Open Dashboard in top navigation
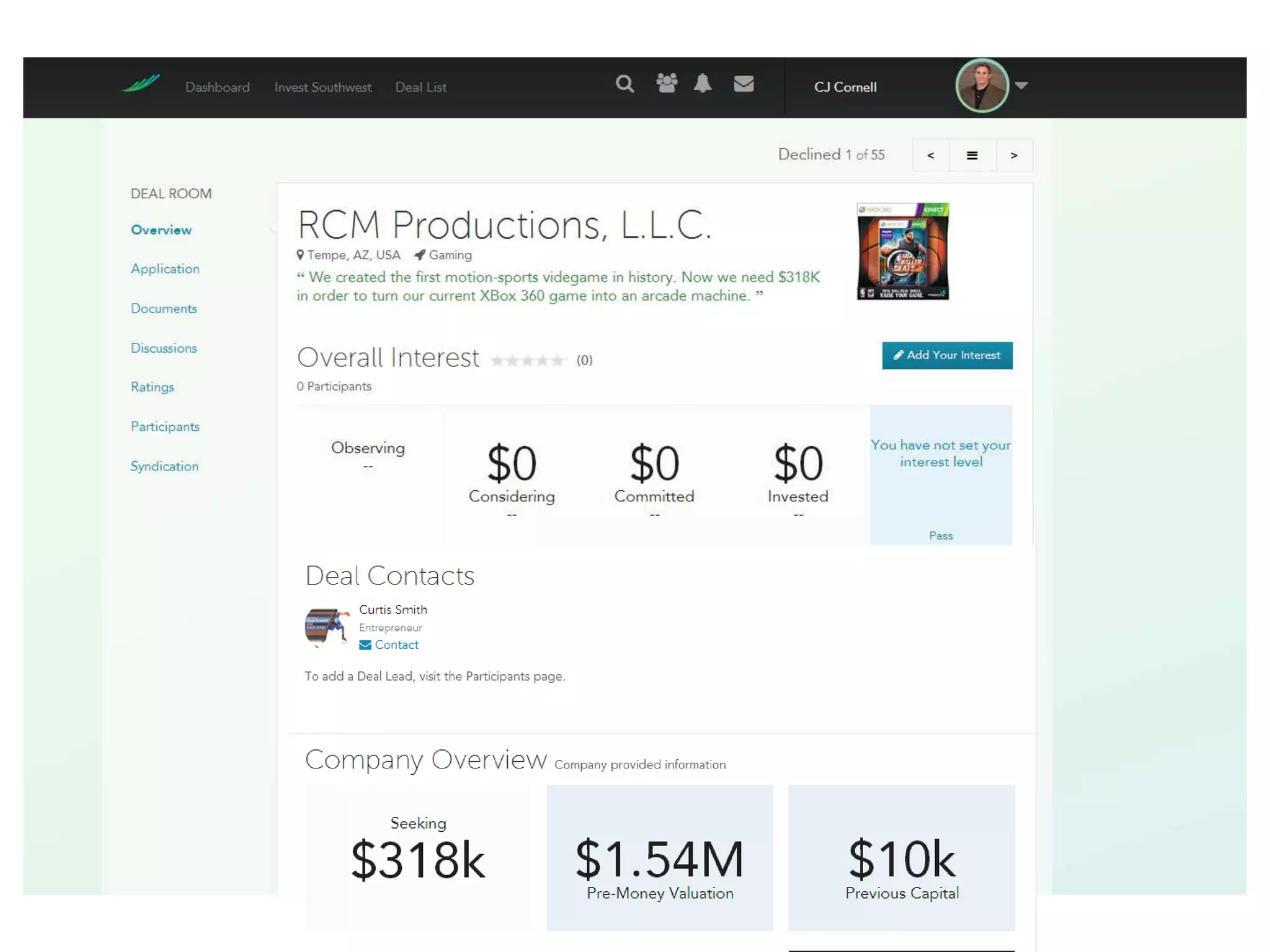 coord(217,87)
